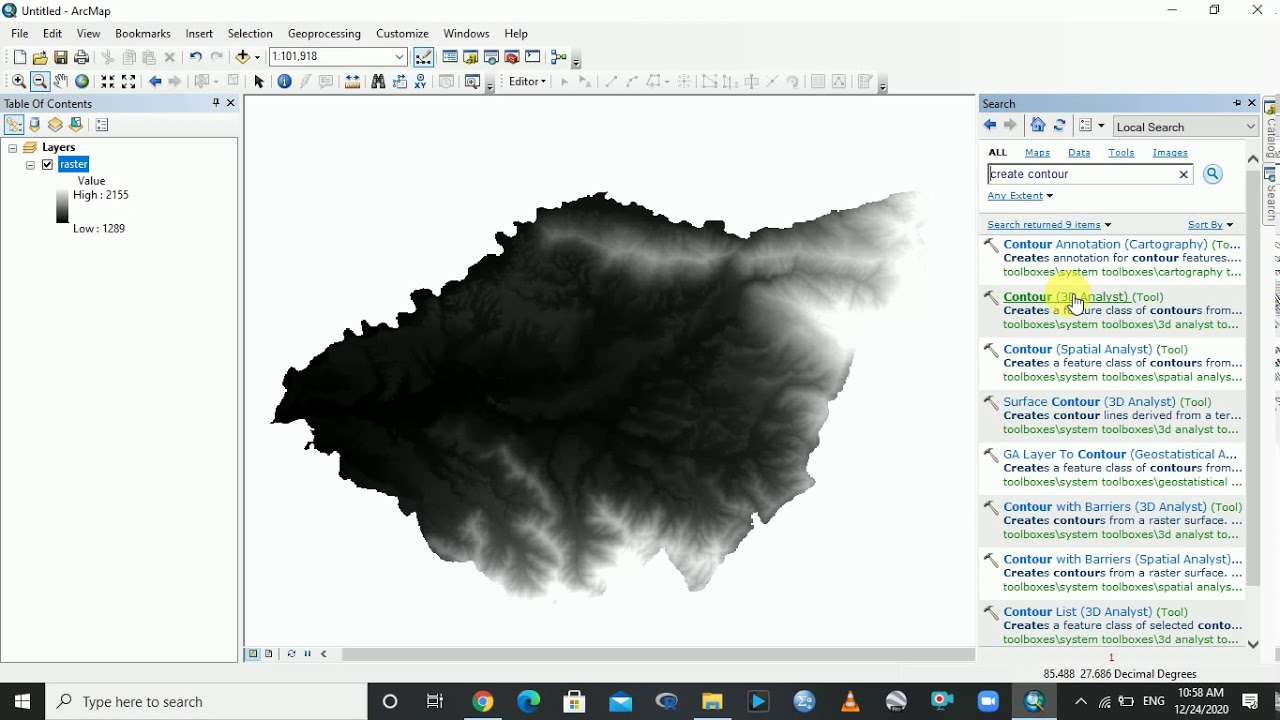Switch to Layout View at map bottom

pyautogui.click(x=269, y=654)
